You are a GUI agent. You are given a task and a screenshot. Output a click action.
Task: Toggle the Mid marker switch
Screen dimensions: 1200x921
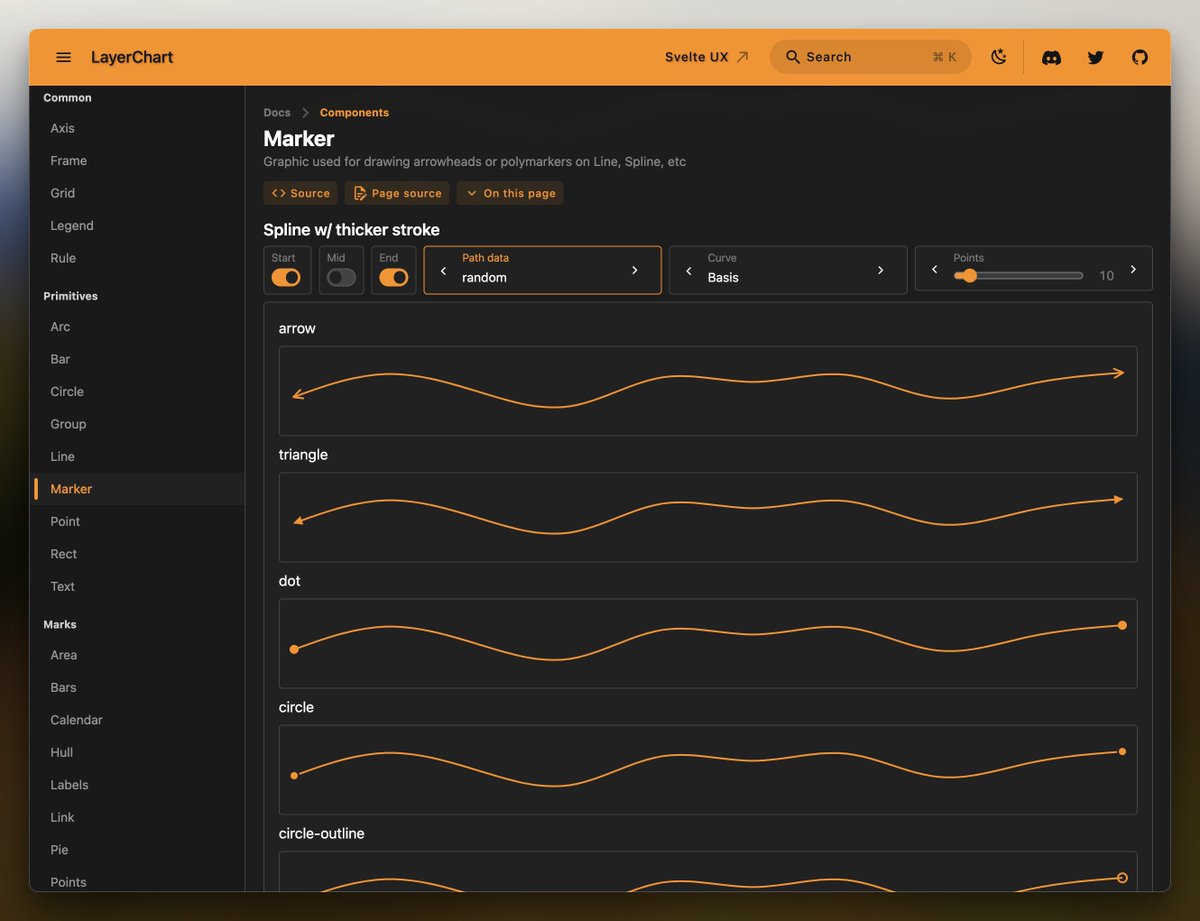coord(341,277)
